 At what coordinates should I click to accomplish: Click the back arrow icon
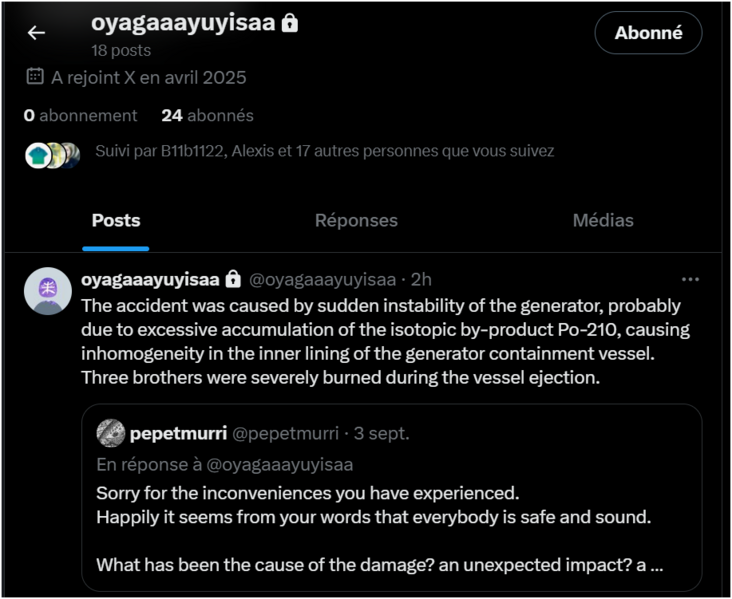coord(36,33)
